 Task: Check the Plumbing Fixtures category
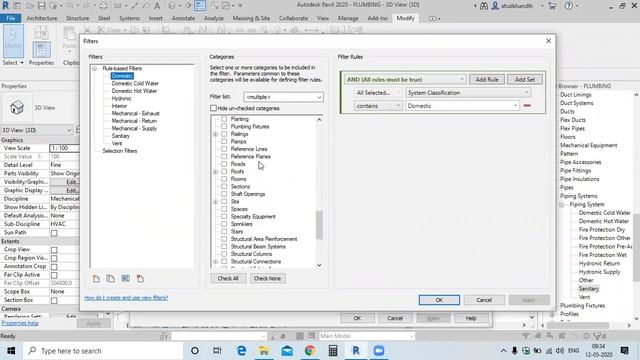pyautogui.click(x=224, y=127)
